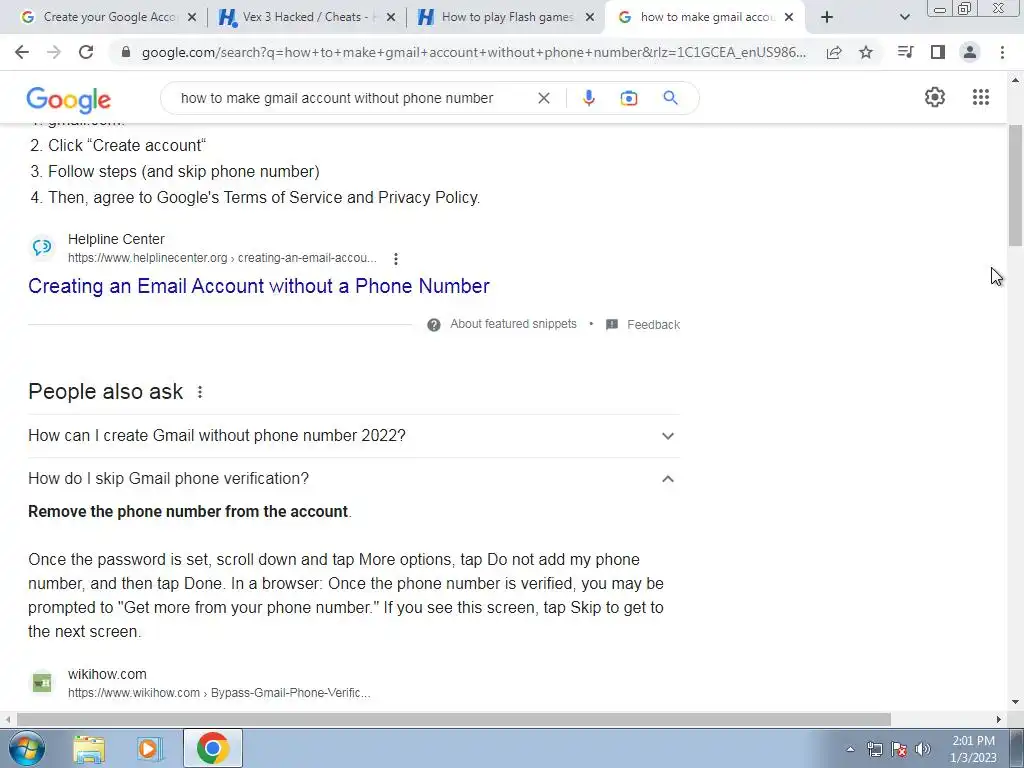Open Google apps grid
This screenshot has width=1024, height=768.
[x=980, y=97]
